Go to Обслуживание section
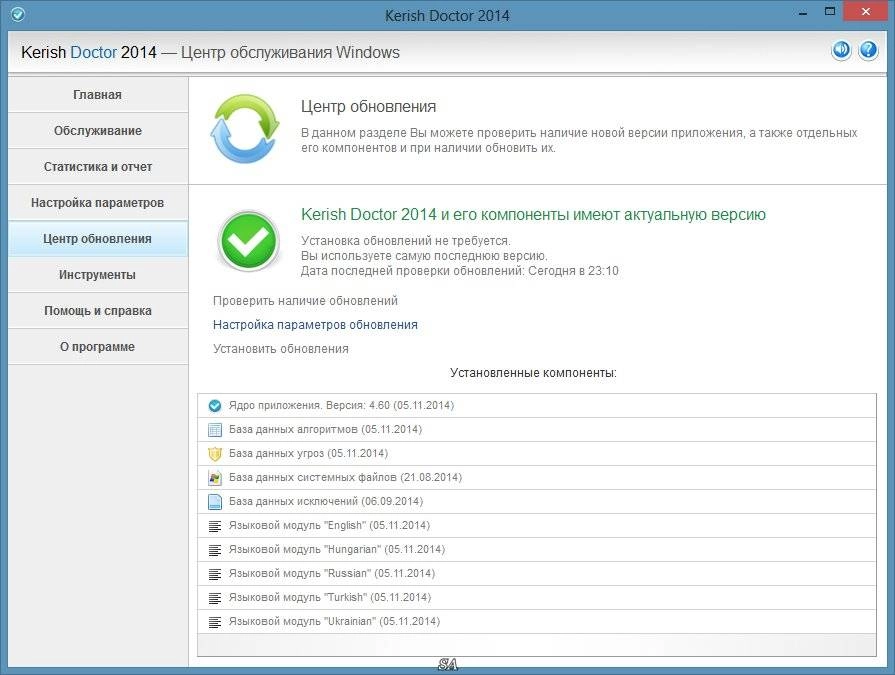 [98, 131]
